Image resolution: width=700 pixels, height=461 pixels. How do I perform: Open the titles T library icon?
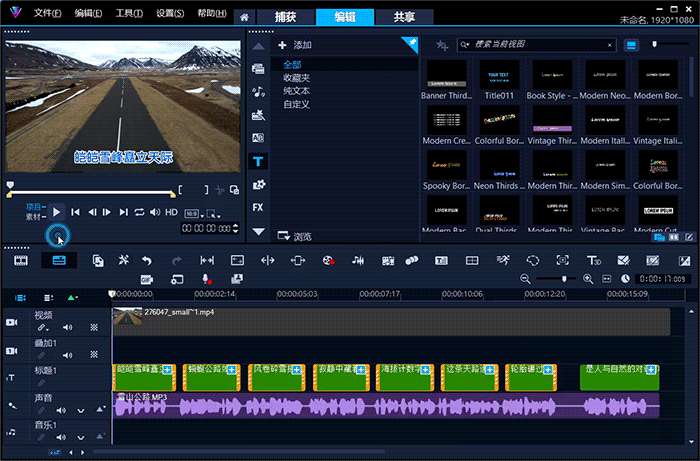tap(258, 162)
